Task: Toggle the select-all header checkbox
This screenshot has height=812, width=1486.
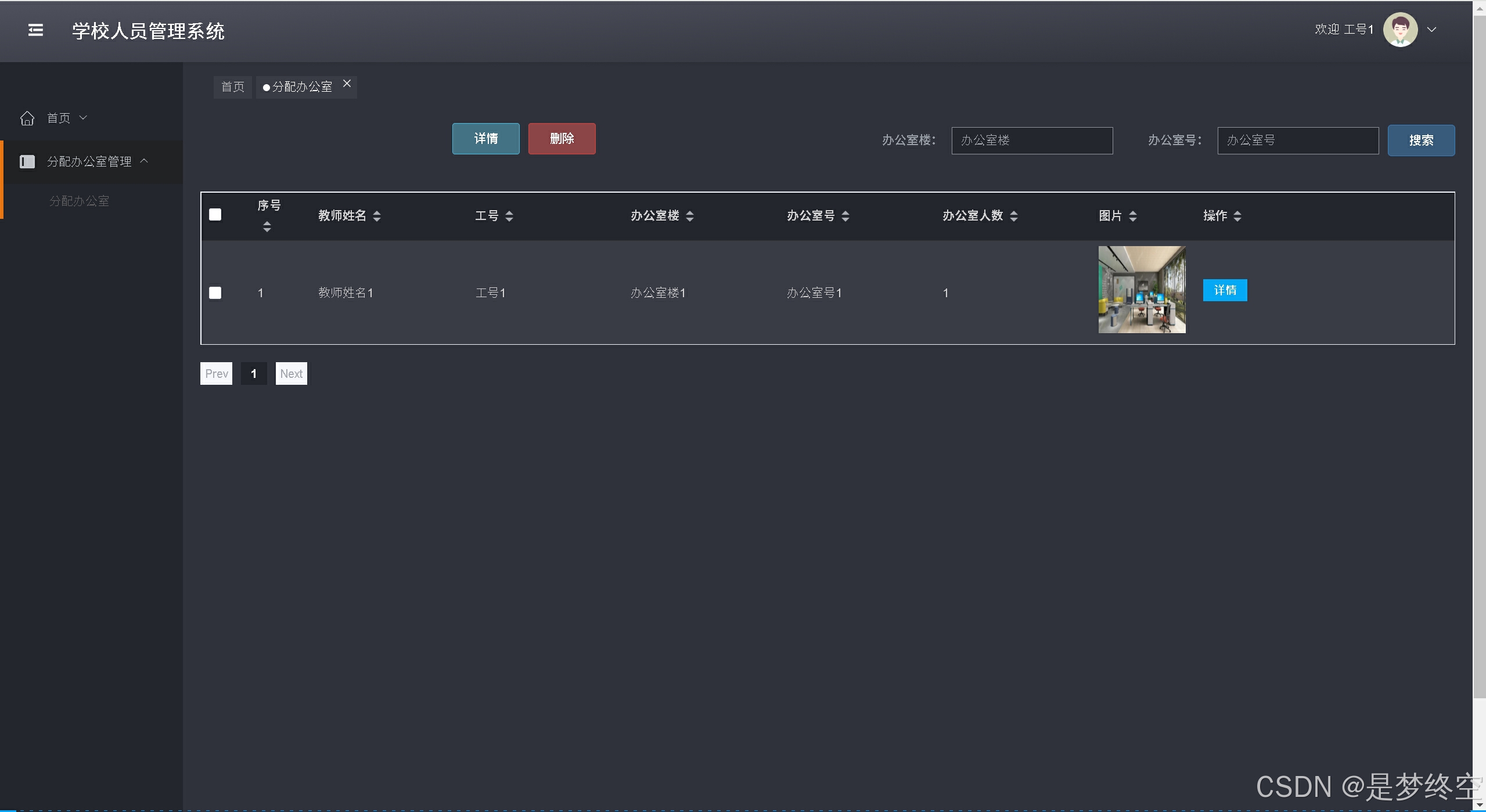Action: (x=215, y=215)
